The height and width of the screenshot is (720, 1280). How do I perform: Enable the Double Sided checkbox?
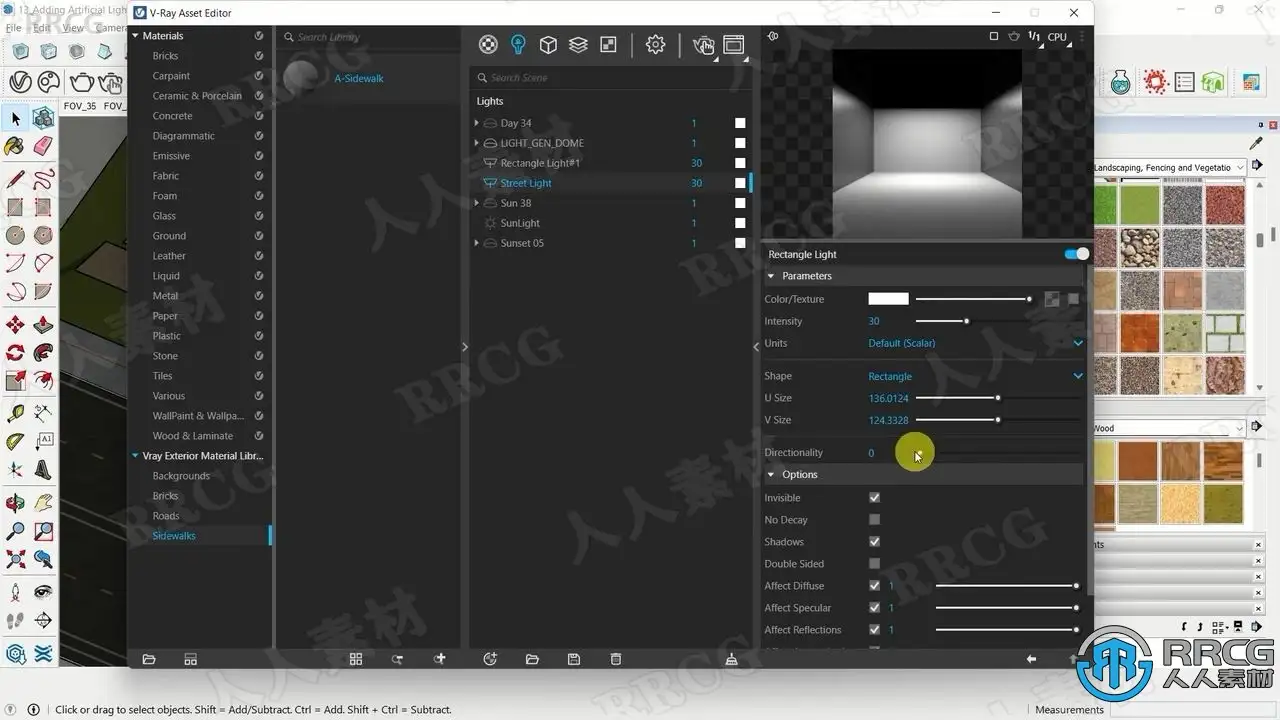tap(875, 564)
